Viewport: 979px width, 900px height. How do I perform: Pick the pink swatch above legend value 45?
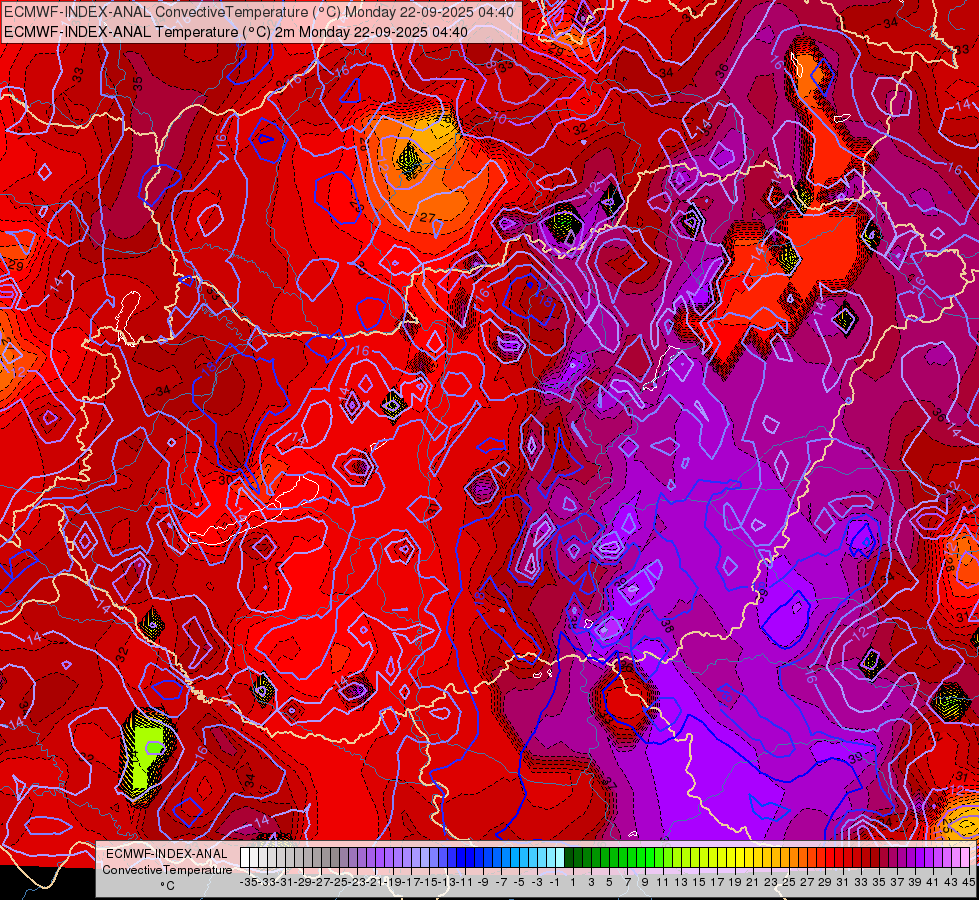tap(965, 858)
